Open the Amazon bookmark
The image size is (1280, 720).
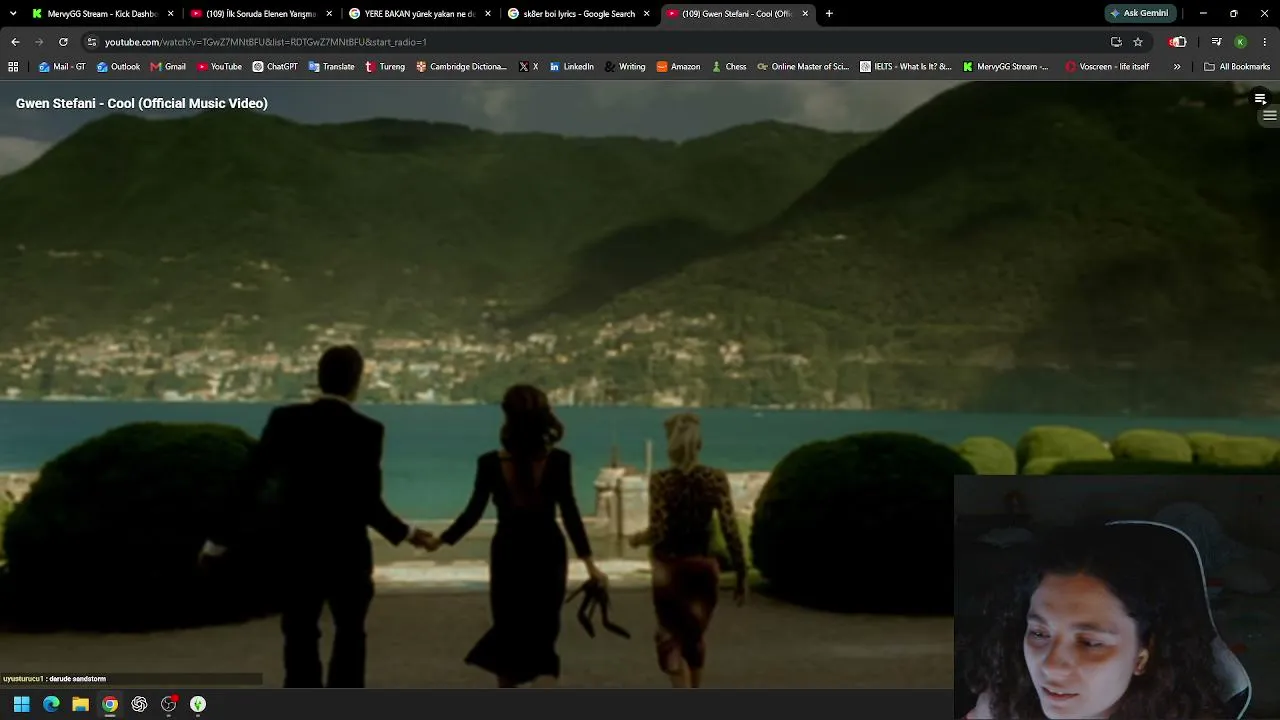679,67
